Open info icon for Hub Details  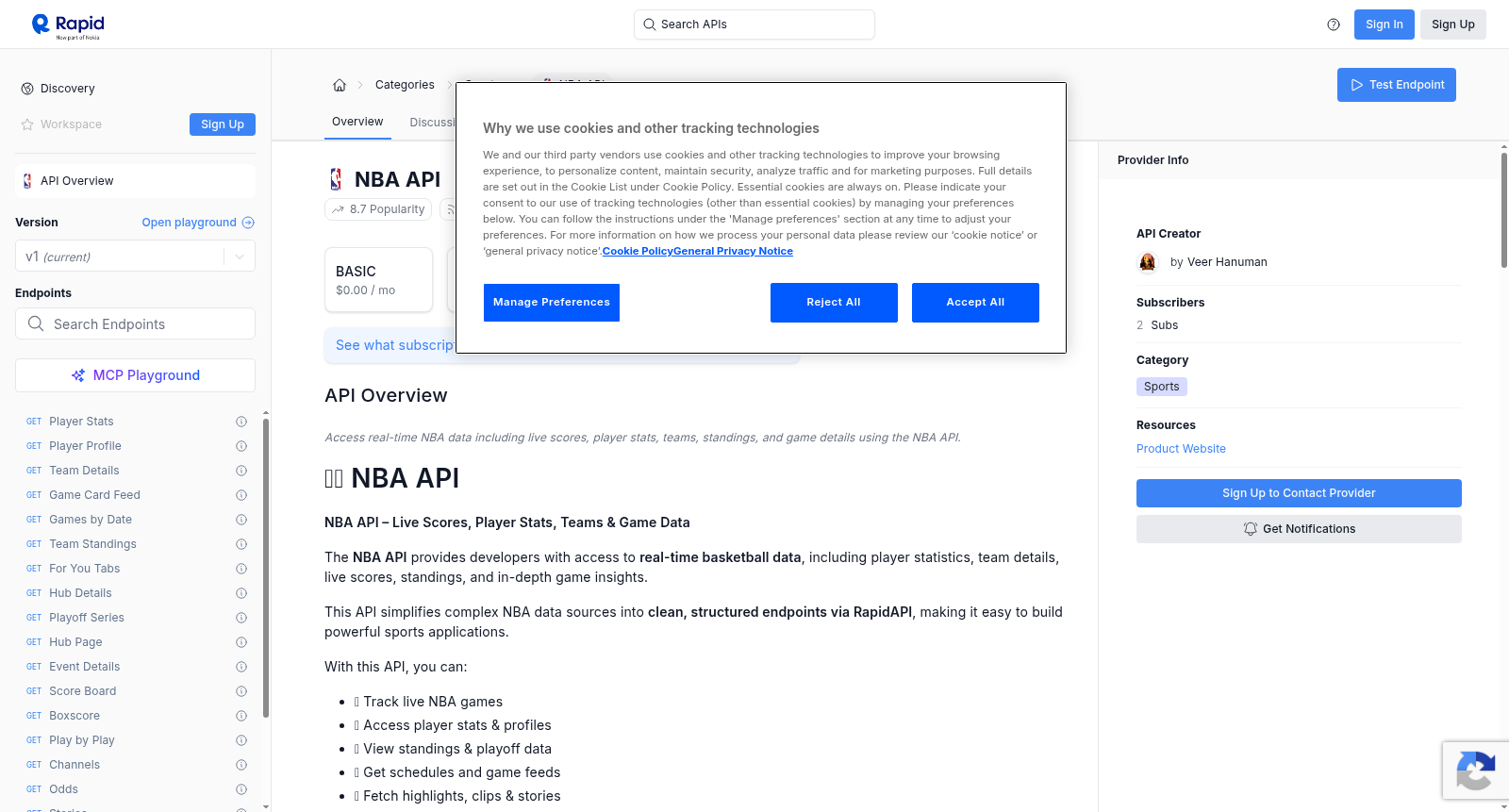[241, 593]
